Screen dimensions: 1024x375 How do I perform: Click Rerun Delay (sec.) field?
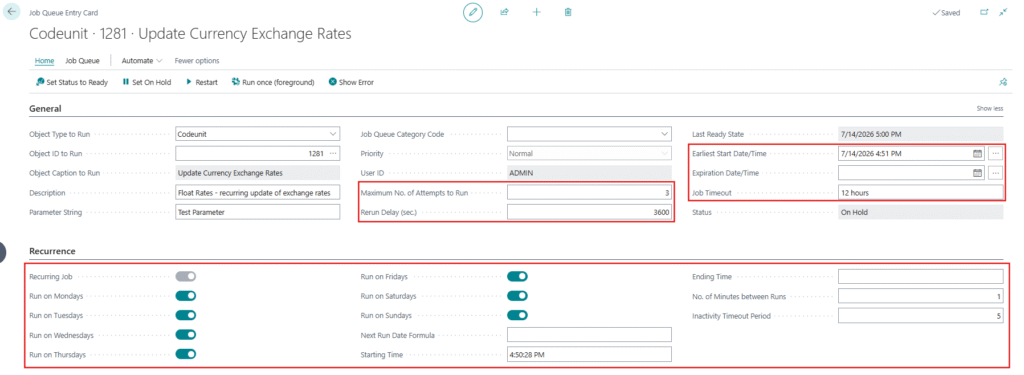(589, 212)
